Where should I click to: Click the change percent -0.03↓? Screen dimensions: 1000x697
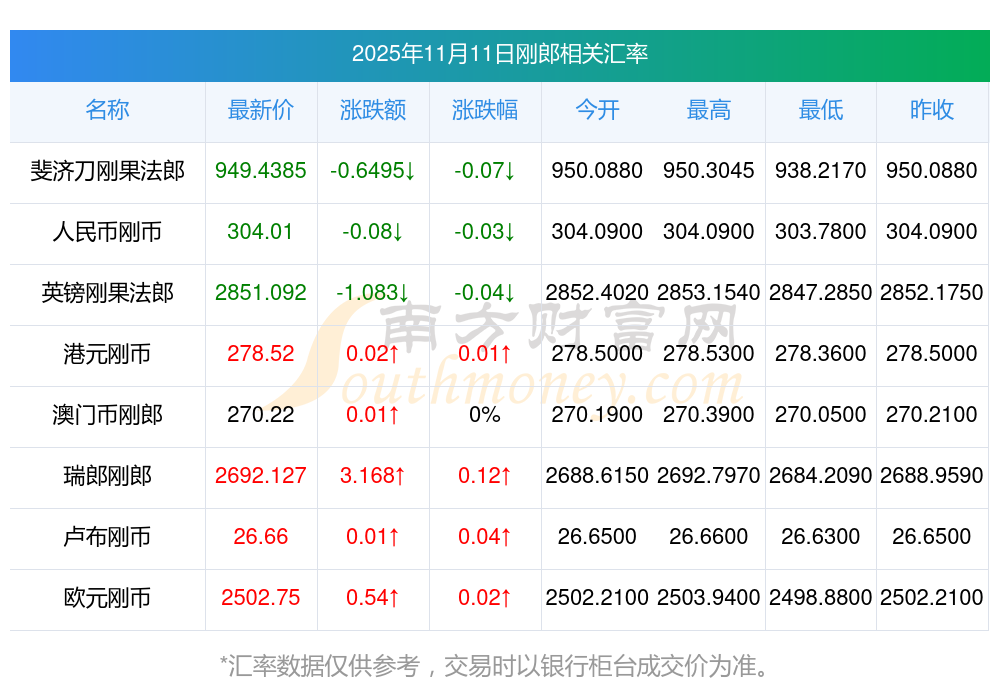[485, 231]
